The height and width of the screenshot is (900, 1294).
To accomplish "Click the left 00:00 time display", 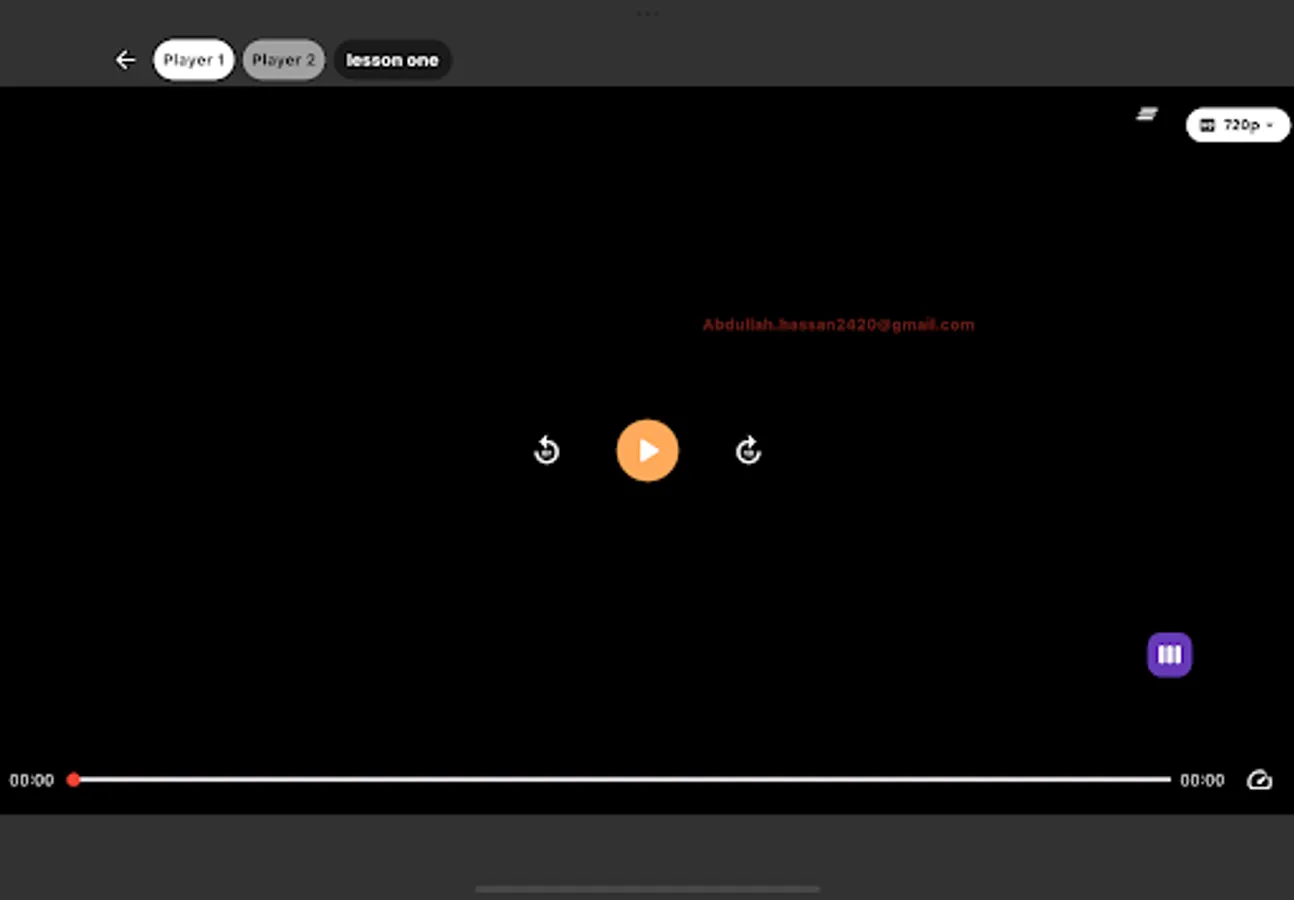I will [x=32, y=780].
